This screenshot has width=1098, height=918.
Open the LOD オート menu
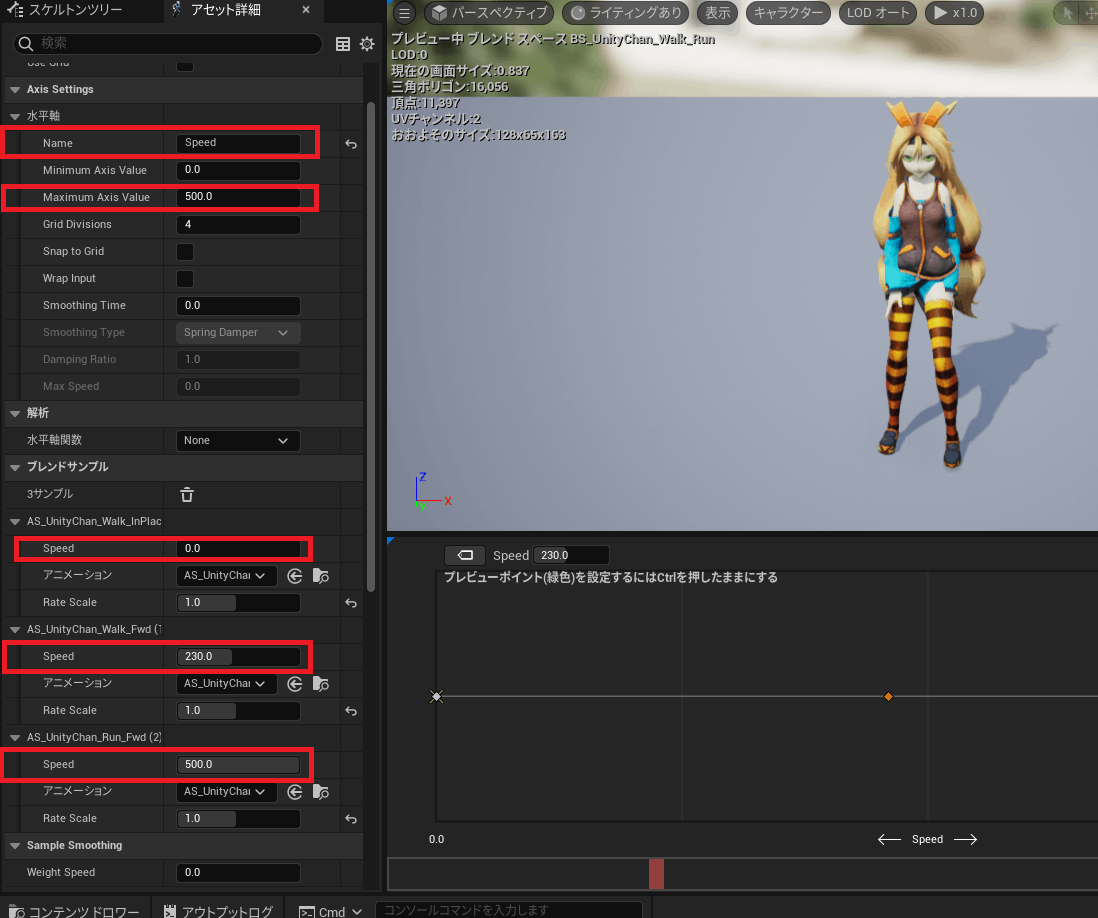(877, 13)
